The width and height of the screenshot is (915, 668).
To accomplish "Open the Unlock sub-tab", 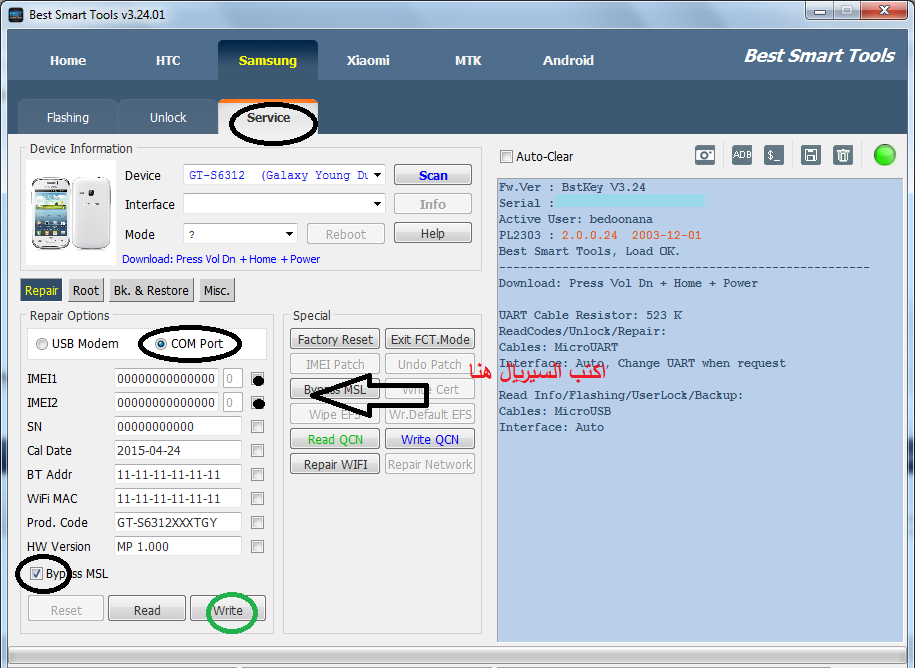I will [168, 117].
